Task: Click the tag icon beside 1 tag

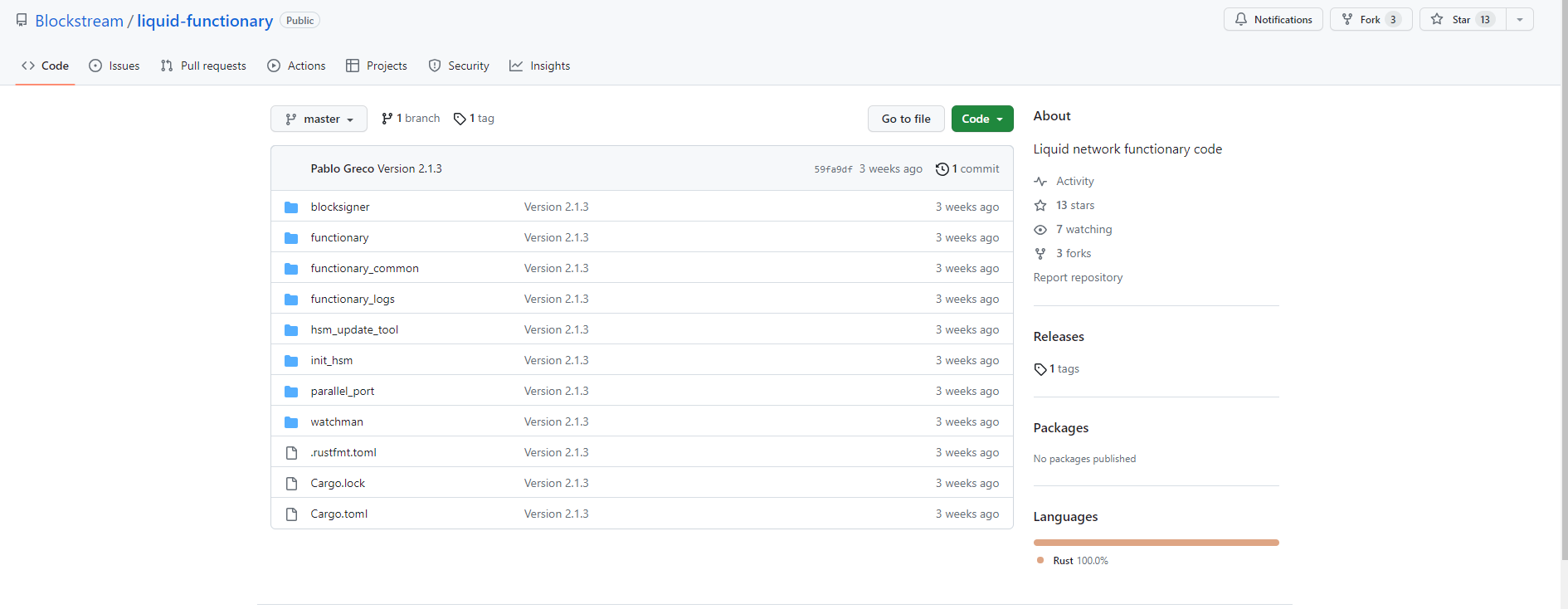Action: click(460, 119)
